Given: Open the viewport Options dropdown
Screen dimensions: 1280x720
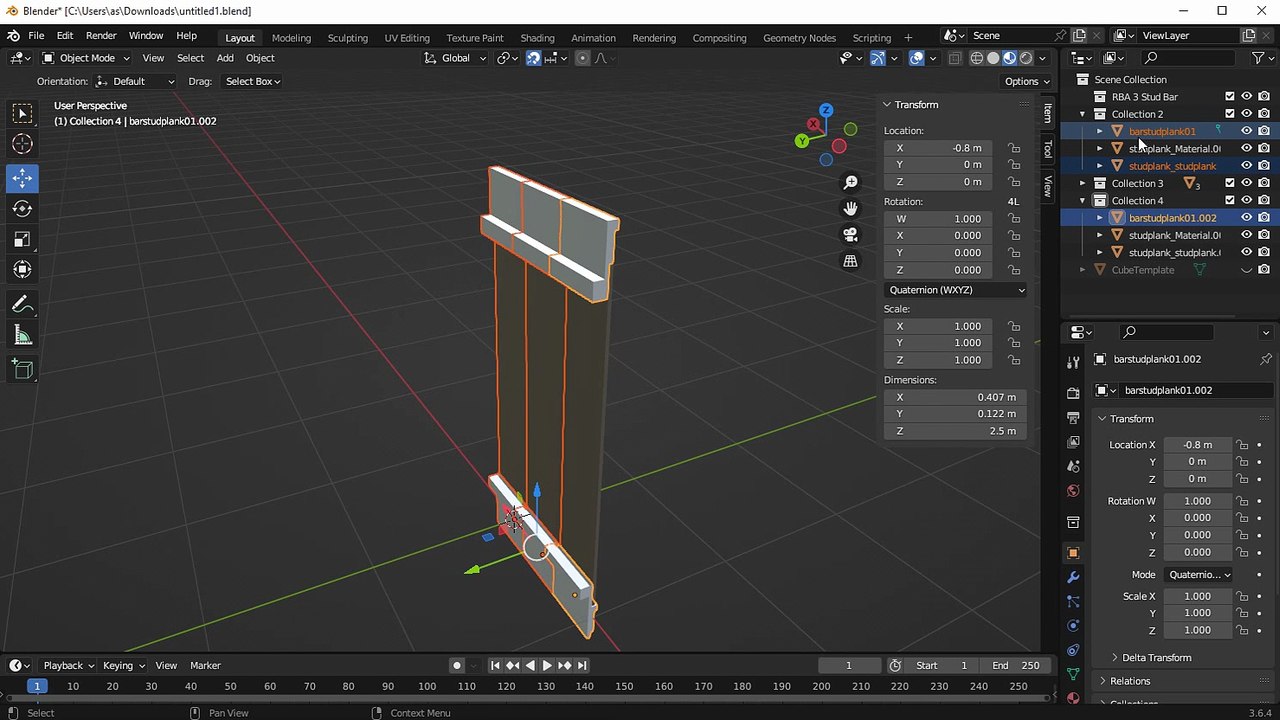Looking at the screenshot, I should coord(1027,81).
